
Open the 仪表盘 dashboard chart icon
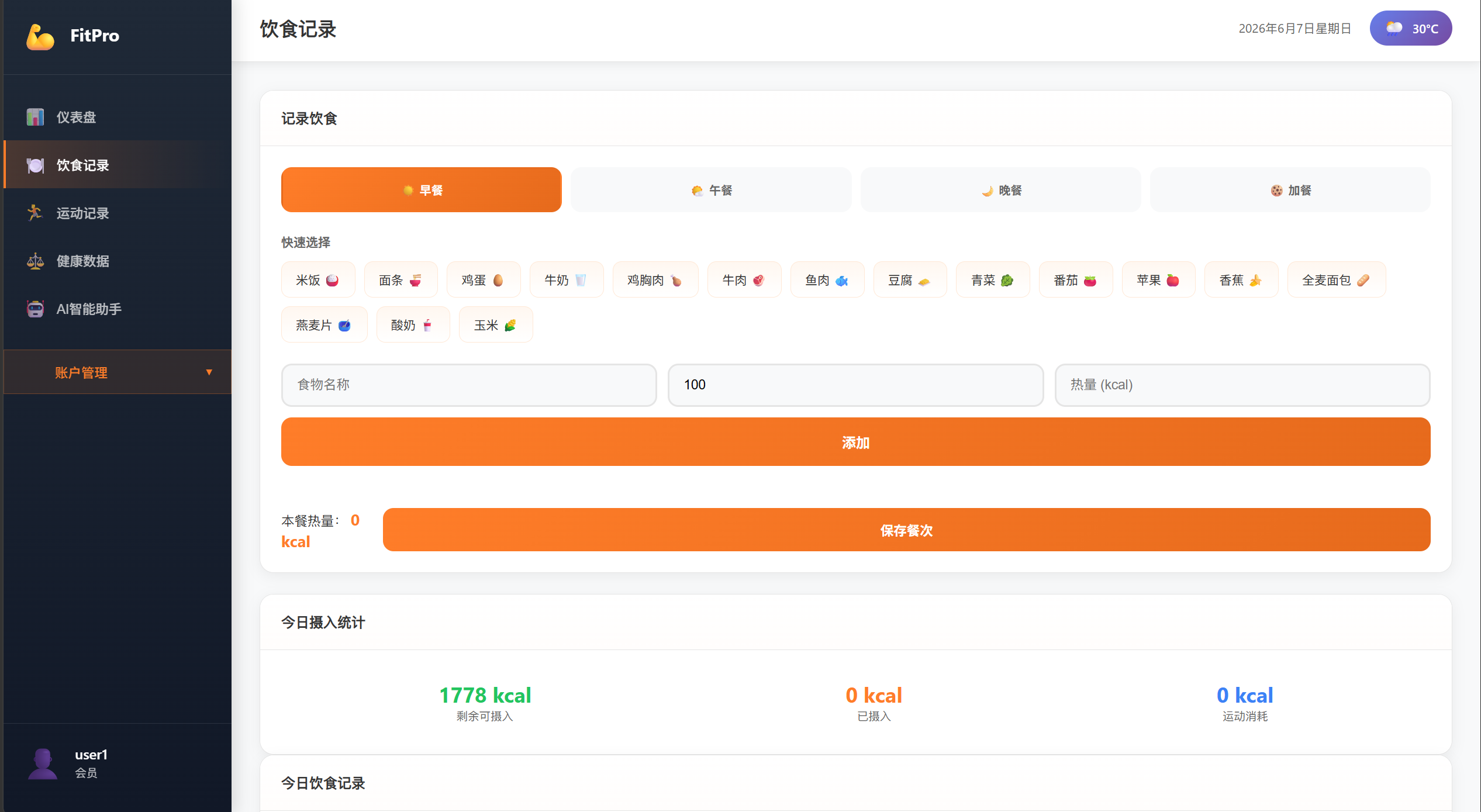35,117
